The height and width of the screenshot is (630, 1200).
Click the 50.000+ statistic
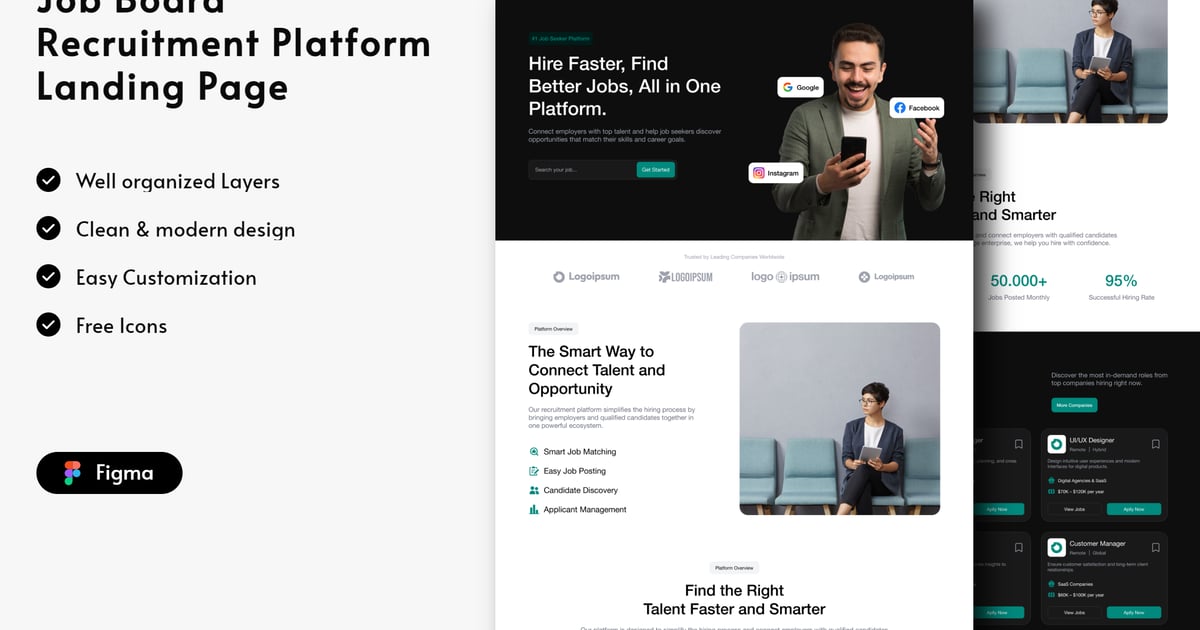1019,281
